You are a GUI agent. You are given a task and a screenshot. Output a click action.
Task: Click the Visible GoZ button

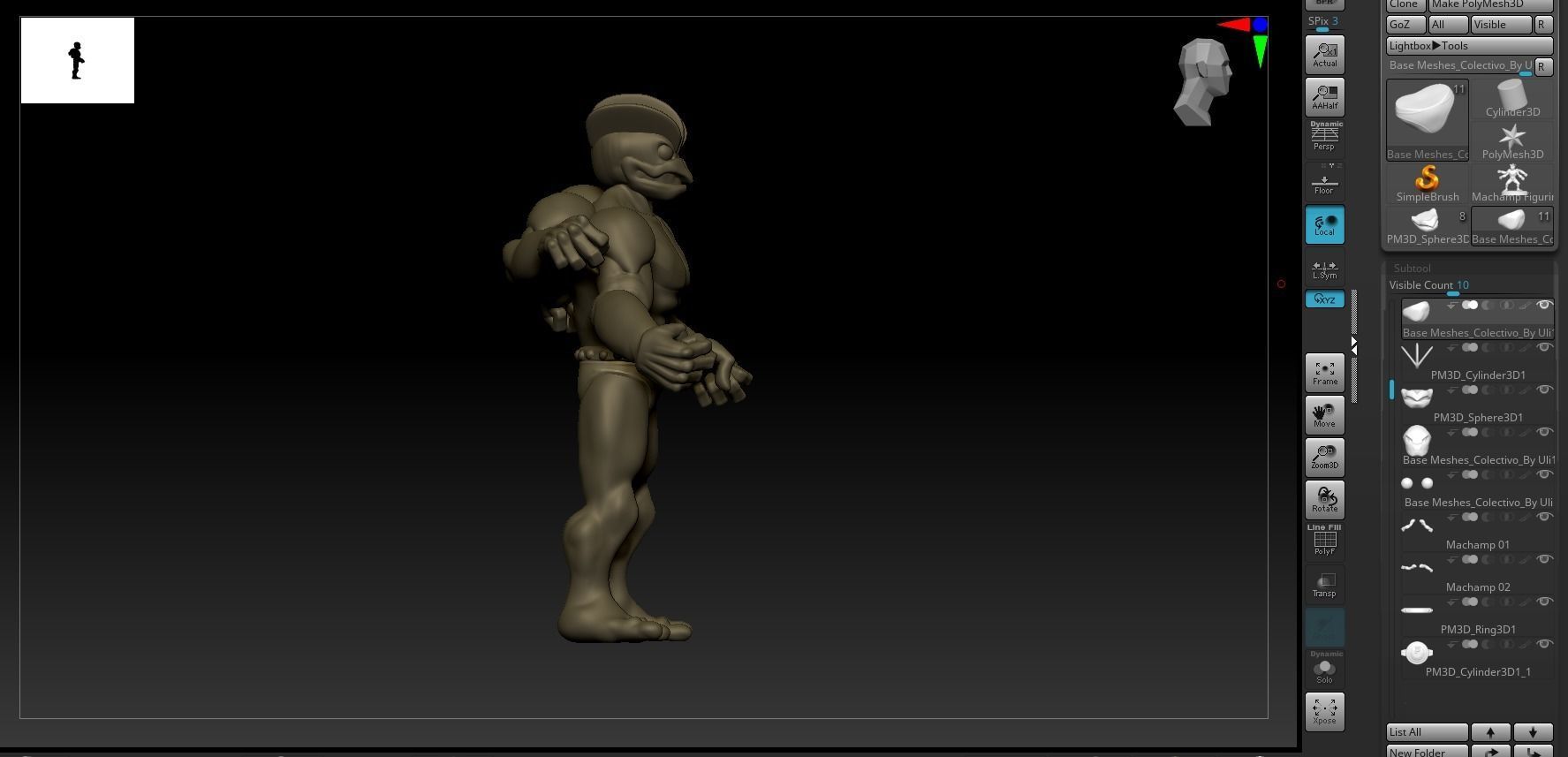tap(1501, 25)
